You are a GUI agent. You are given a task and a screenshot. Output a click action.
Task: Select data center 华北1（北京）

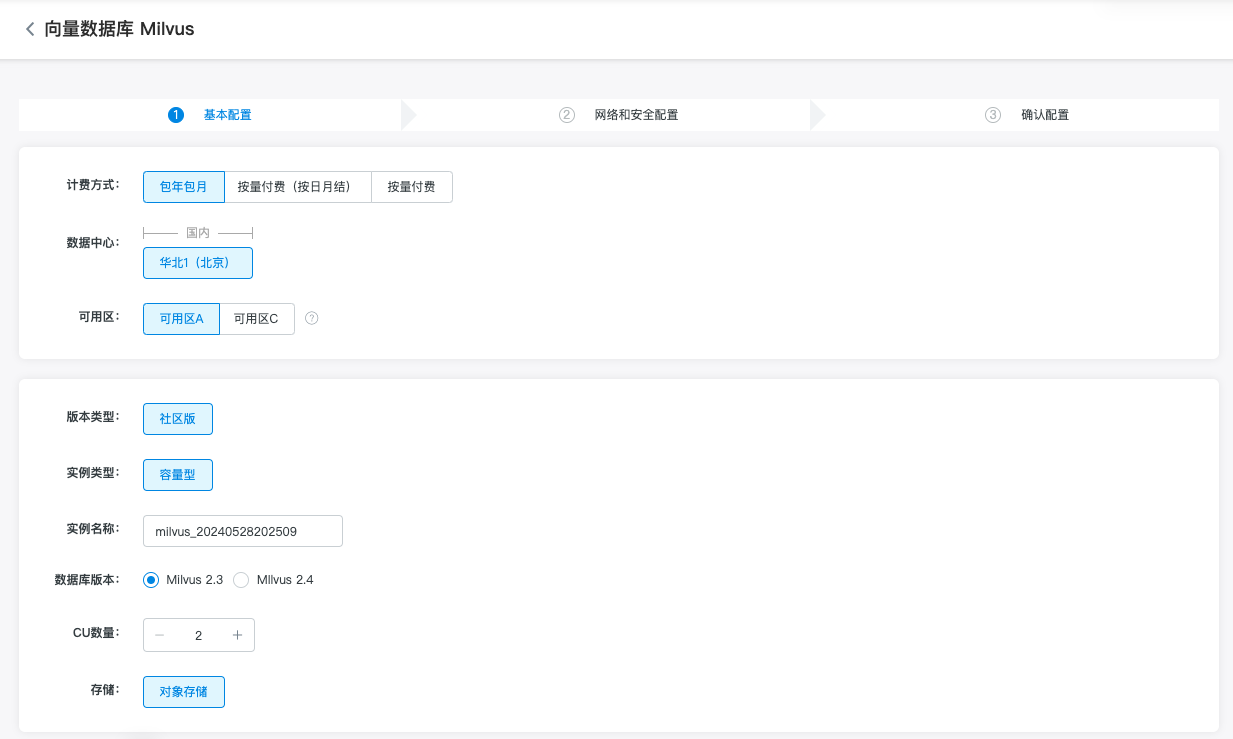click(x=198, y=263)
